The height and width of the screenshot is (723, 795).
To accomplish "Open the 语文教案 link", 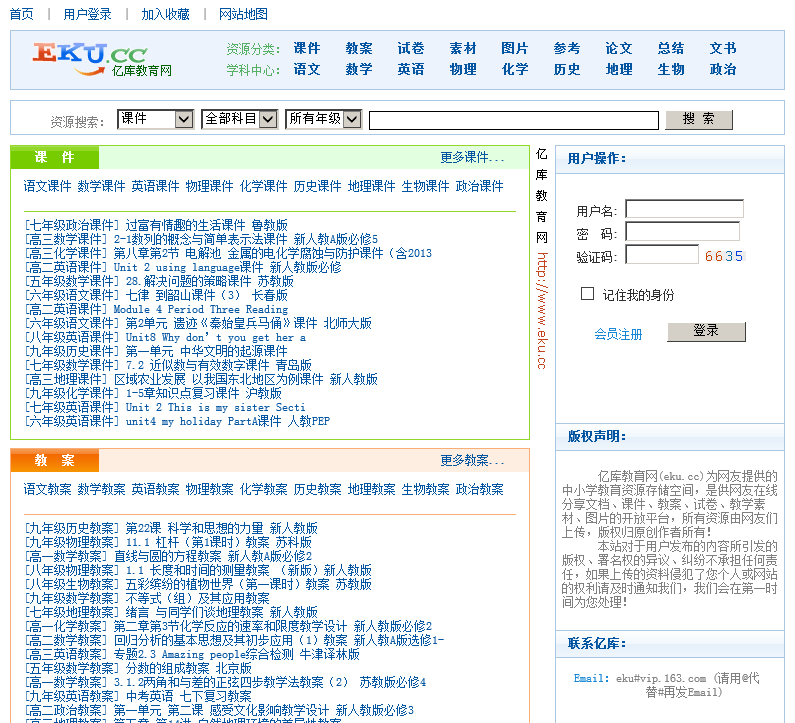I will coord(47,489).
